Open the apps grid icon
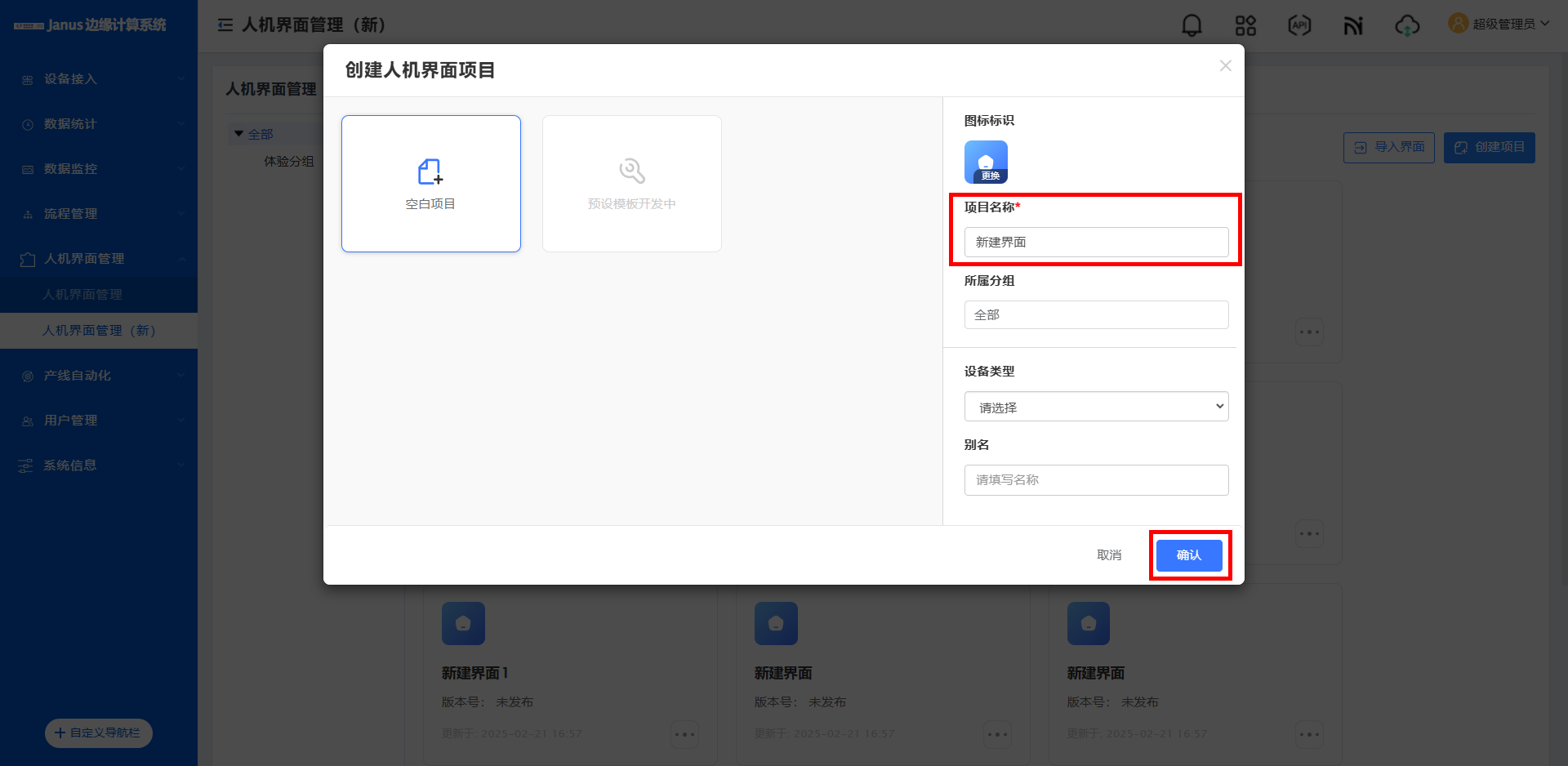1568x766 pixels. pos(1245,25)
